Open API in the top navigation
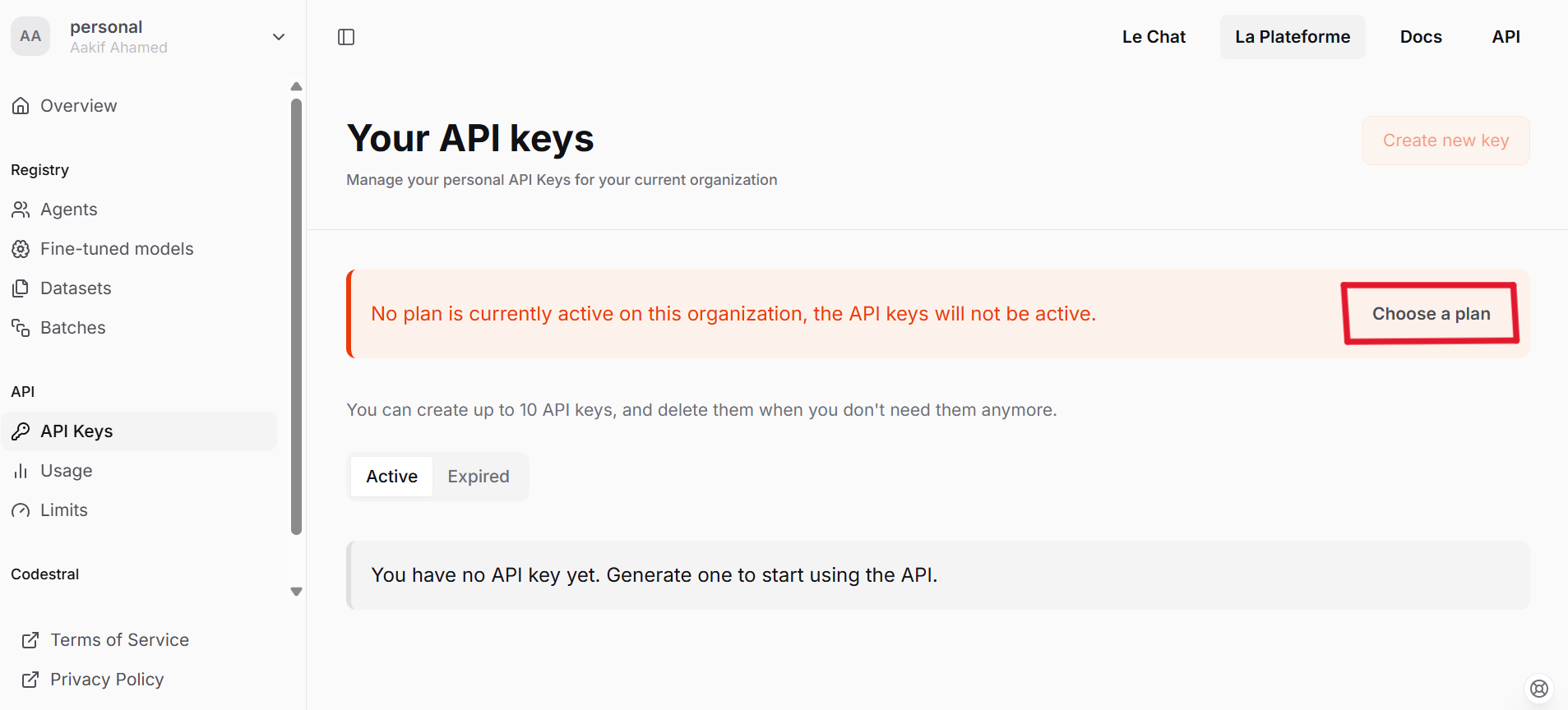The height and width of the screenshot is (710, 1568). 1506,37
